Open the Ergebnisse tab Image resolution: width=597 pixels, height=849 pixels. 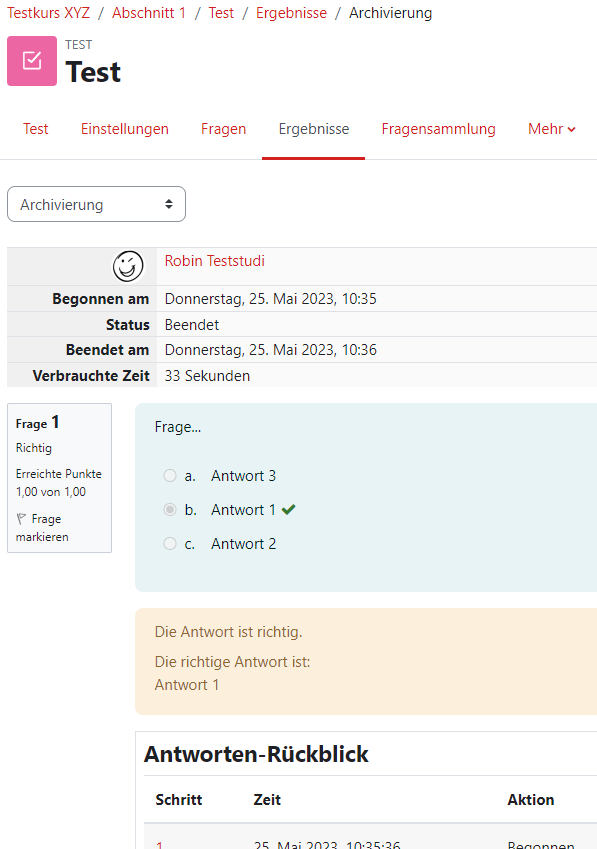click(314, 129)
